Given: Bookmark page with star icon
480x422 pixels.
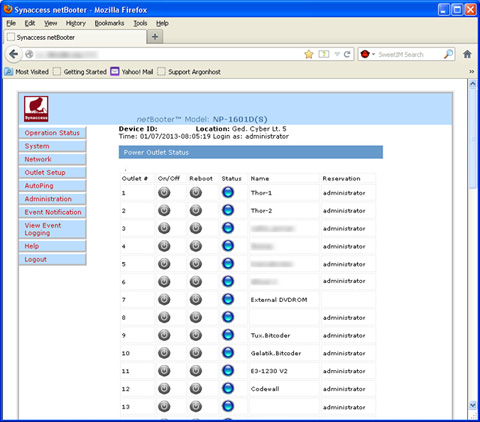Looking at the screenshot, I should [x=309, y=54].
